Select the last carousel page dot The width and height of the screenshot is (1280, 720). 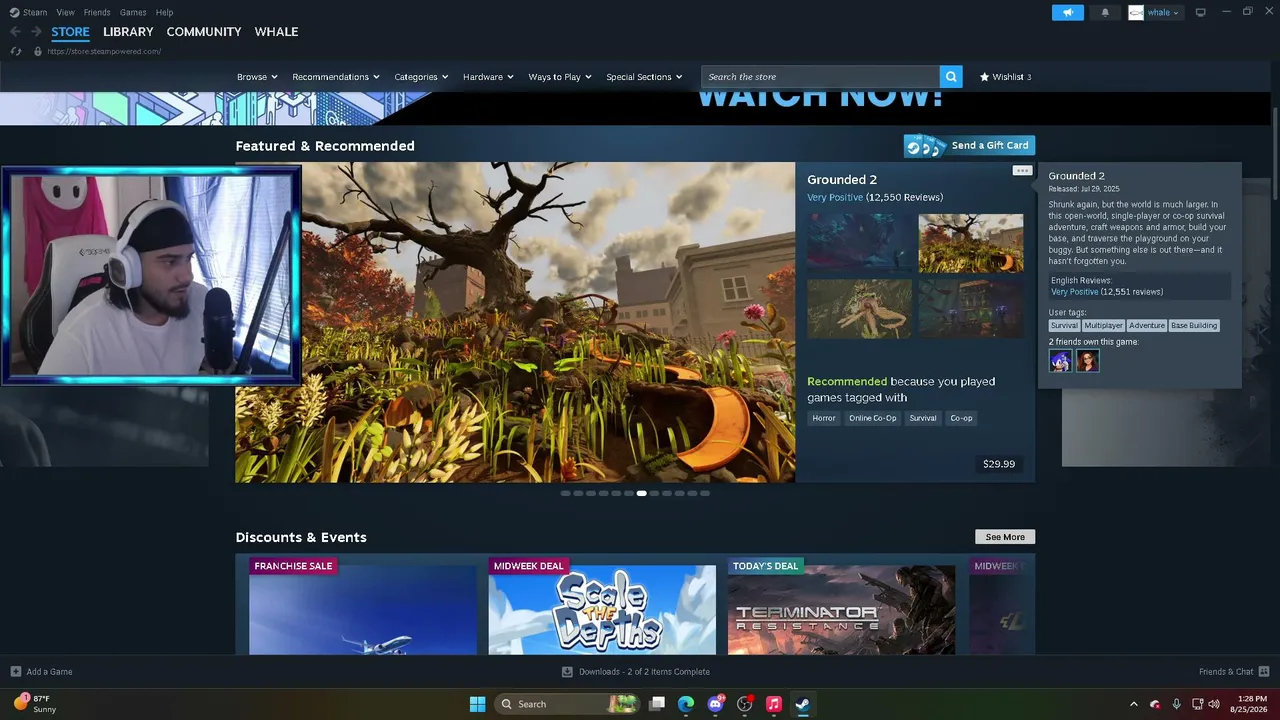705,493
